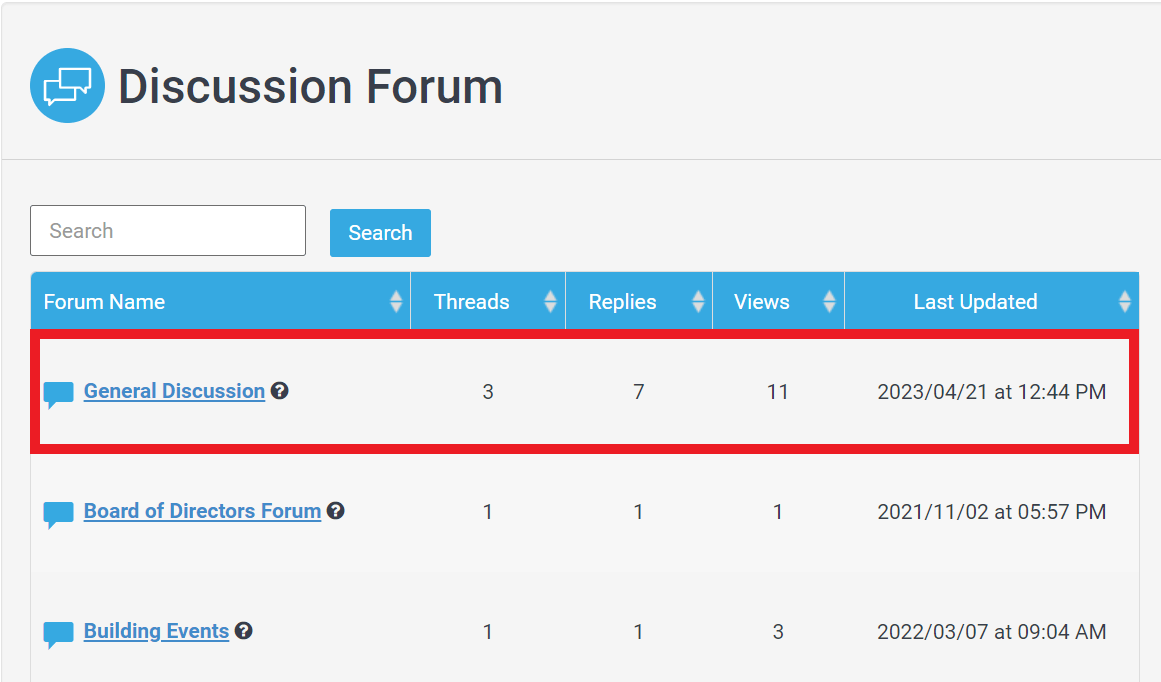Click the Building Events speech bubble icon
The width and height of the screenshot is (1161, 682).
59,634
